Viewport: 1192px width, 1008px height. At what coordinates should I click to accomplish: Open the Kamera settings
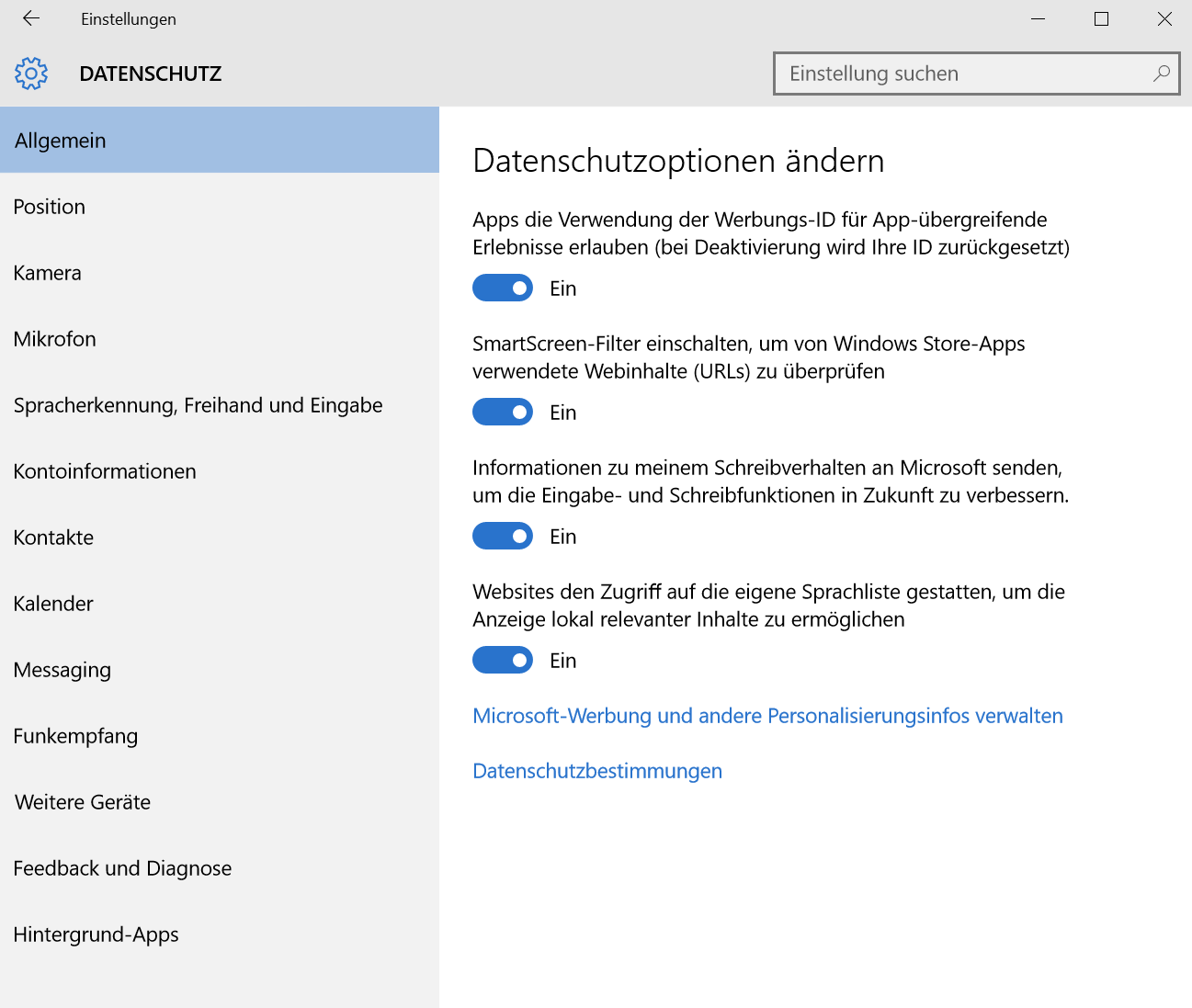point(47,272)
